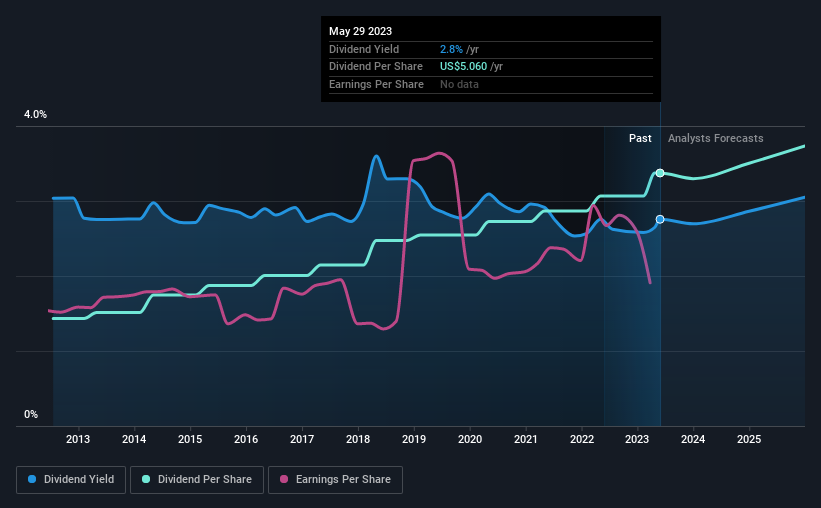Toggle the Dividend Yield legend button
The image size is (821, 508).
pos(71,480)
